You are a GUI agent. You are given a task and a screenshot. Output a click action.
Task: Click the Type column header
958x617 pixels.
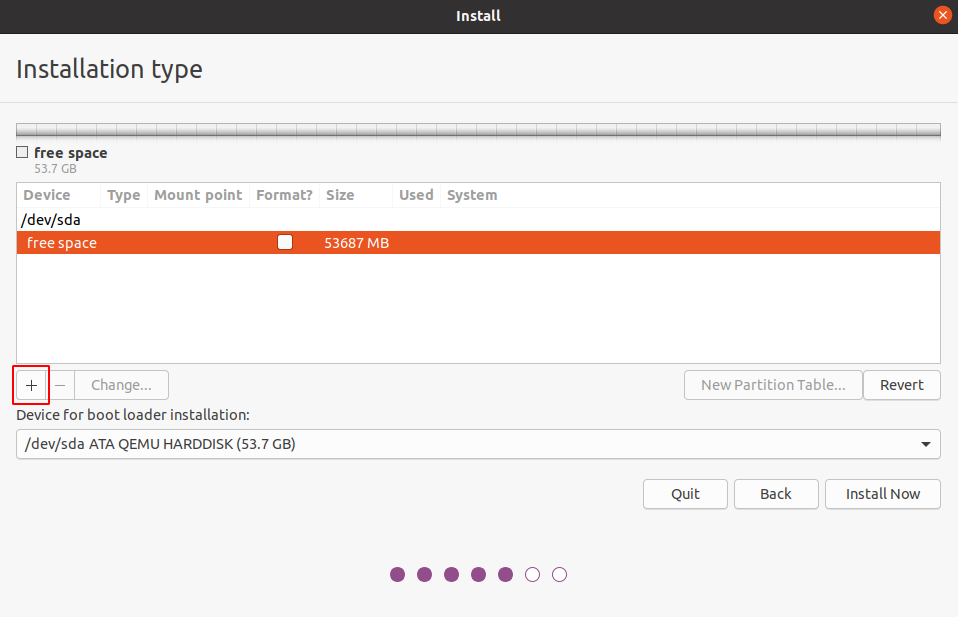[x=123, y=195]
